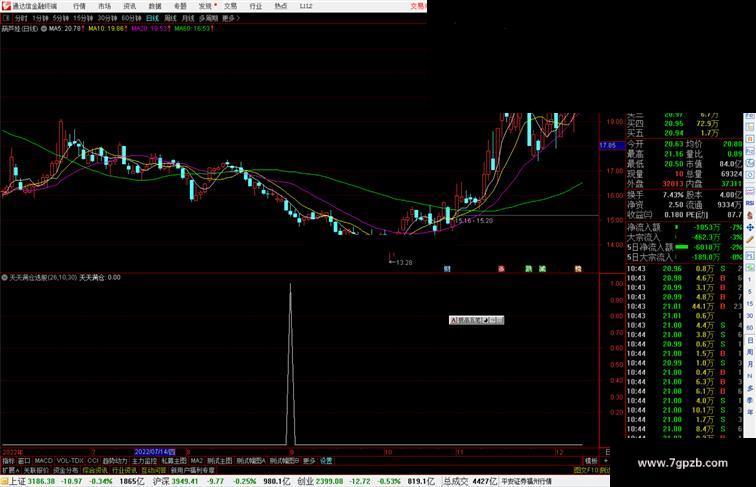Select the VOL-TDX indicator tab

tap(70, 461)
